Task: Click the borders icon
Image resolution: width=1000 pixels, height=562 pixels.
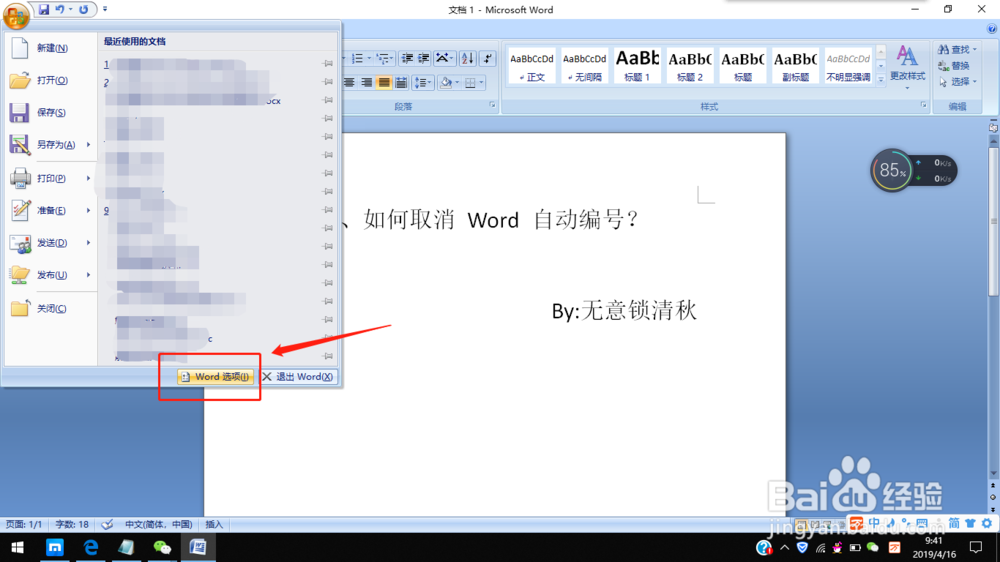Action: (470, 82)
